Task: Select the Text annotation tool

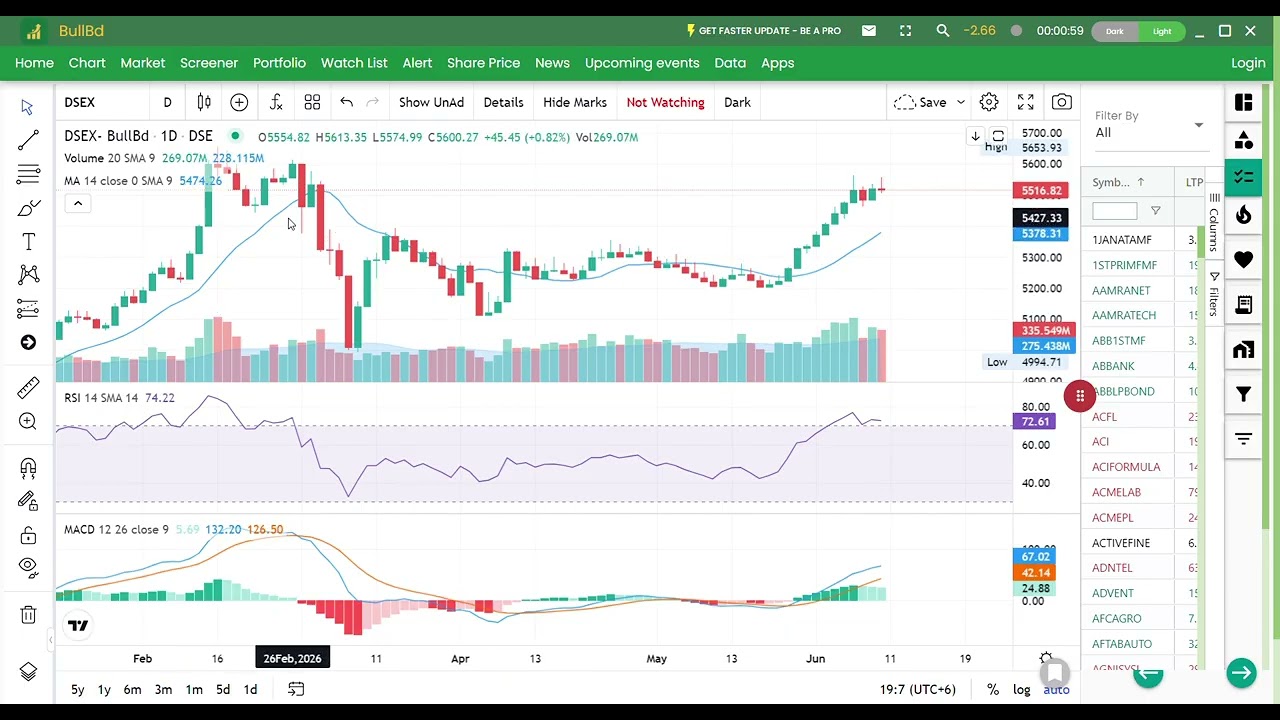Action: coord(28,241)
